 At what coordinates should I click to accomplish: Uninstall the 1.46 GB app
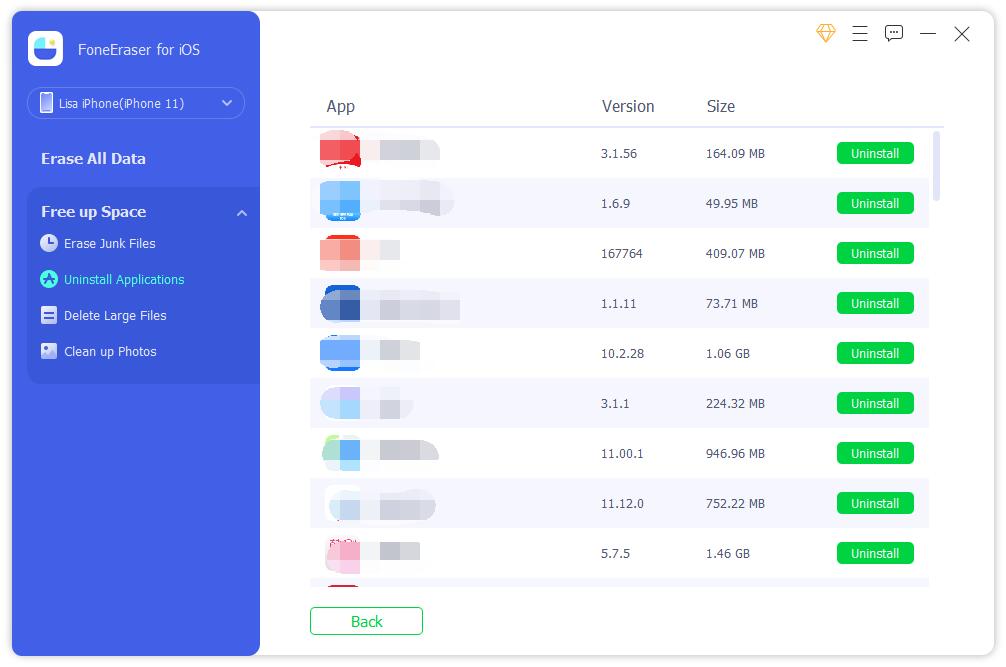click(x=875, y=553)
